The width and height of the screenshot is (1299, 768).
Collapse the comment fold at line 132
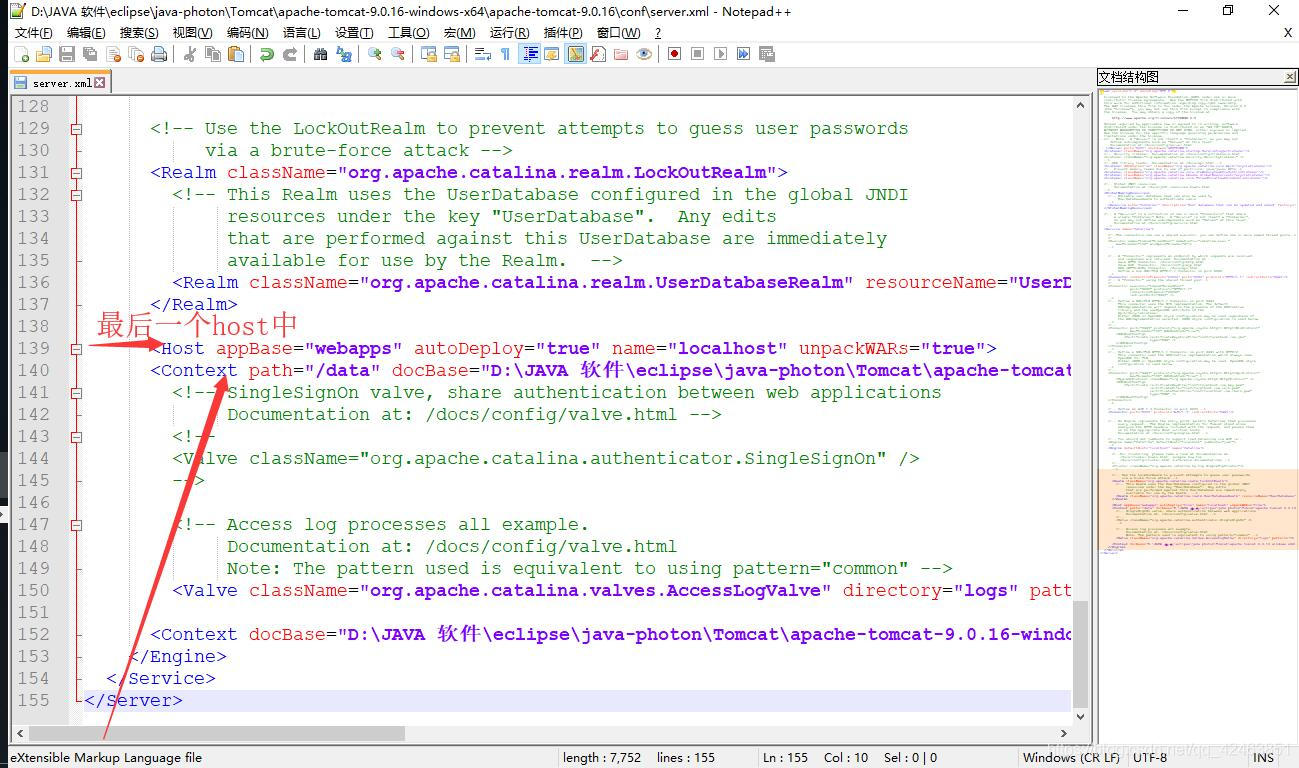click(76, 194)
